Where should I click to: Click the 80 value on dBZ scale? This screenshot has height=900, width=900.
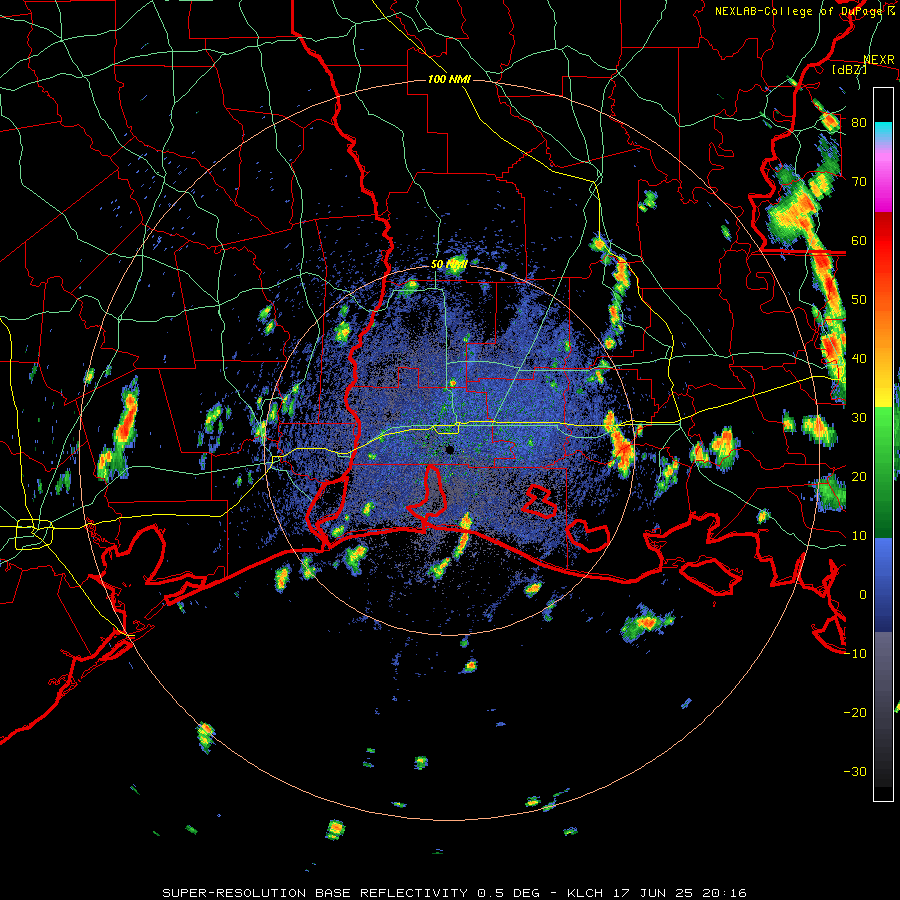click(859, 122)
